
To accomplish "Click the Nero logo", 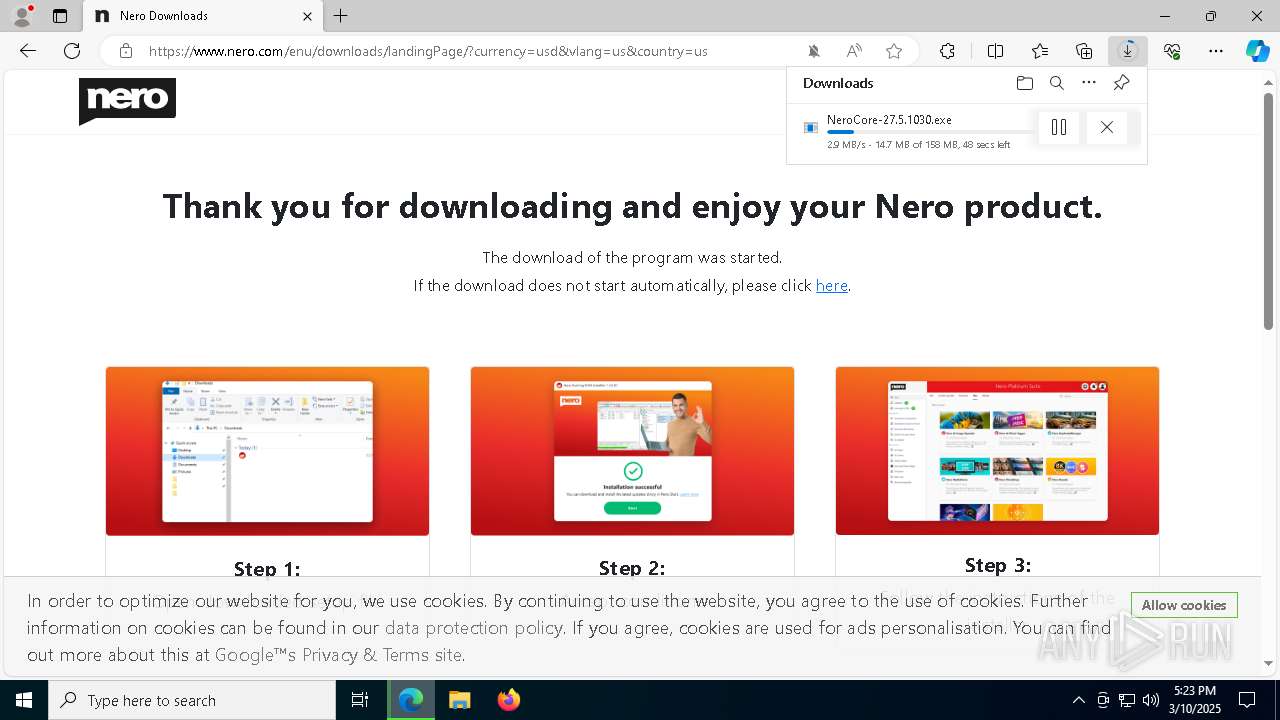I will tap(127, 101).
